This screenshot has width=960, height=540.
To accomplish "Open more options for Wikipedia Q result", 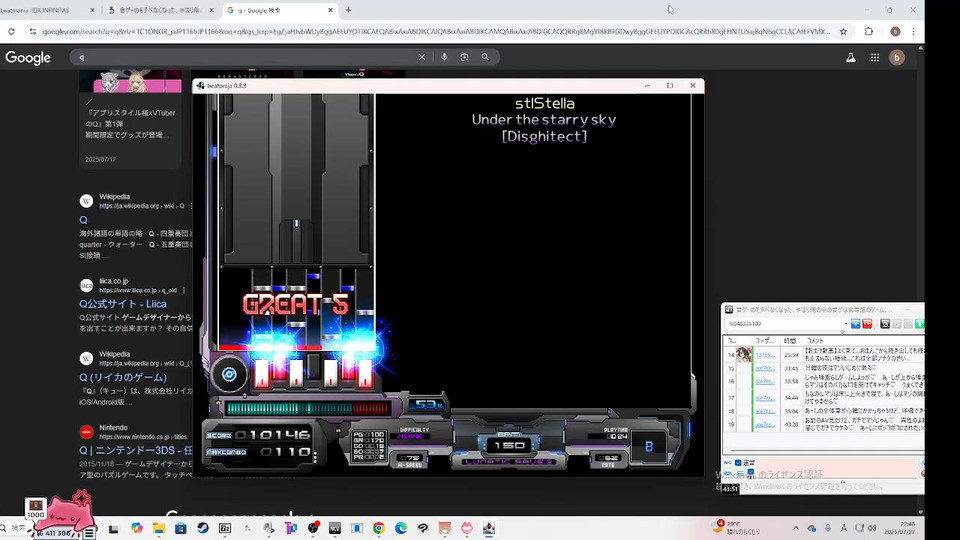I will (x=190, y=206).
